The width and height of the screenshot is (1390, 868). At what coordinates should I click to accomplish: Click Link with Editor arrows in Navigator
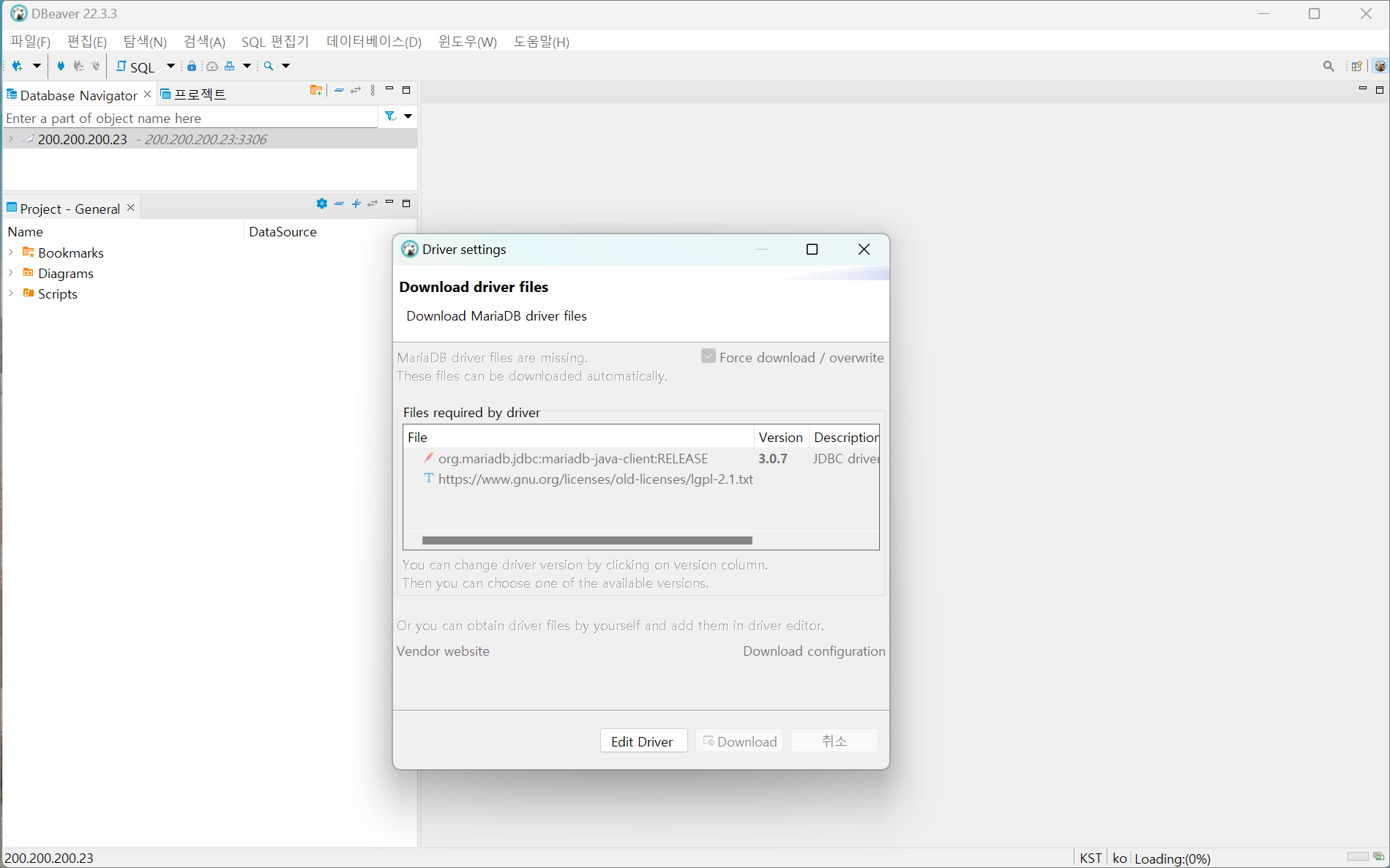click(356, 90)
